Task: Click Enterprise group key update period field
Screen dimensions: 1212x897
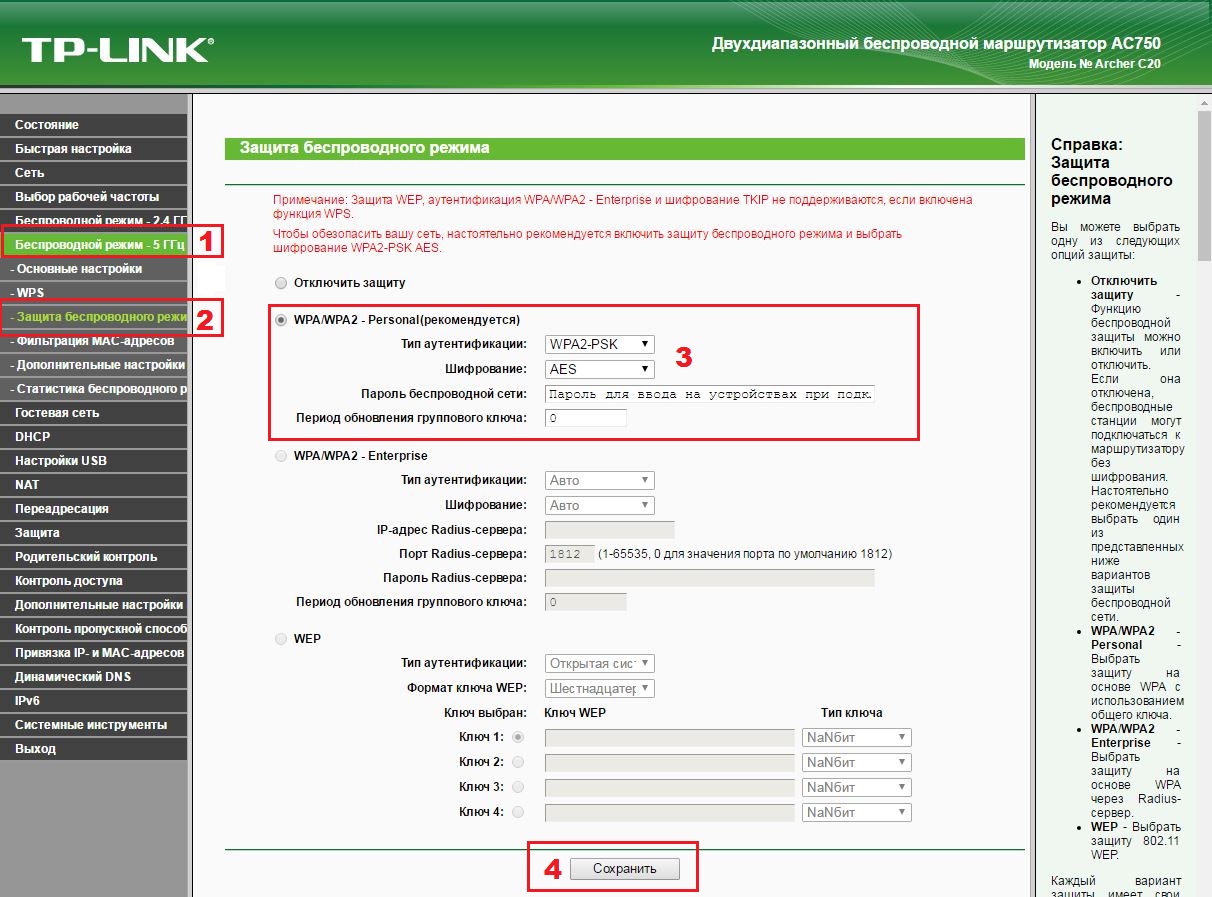Action: click(x=586, y=602)
